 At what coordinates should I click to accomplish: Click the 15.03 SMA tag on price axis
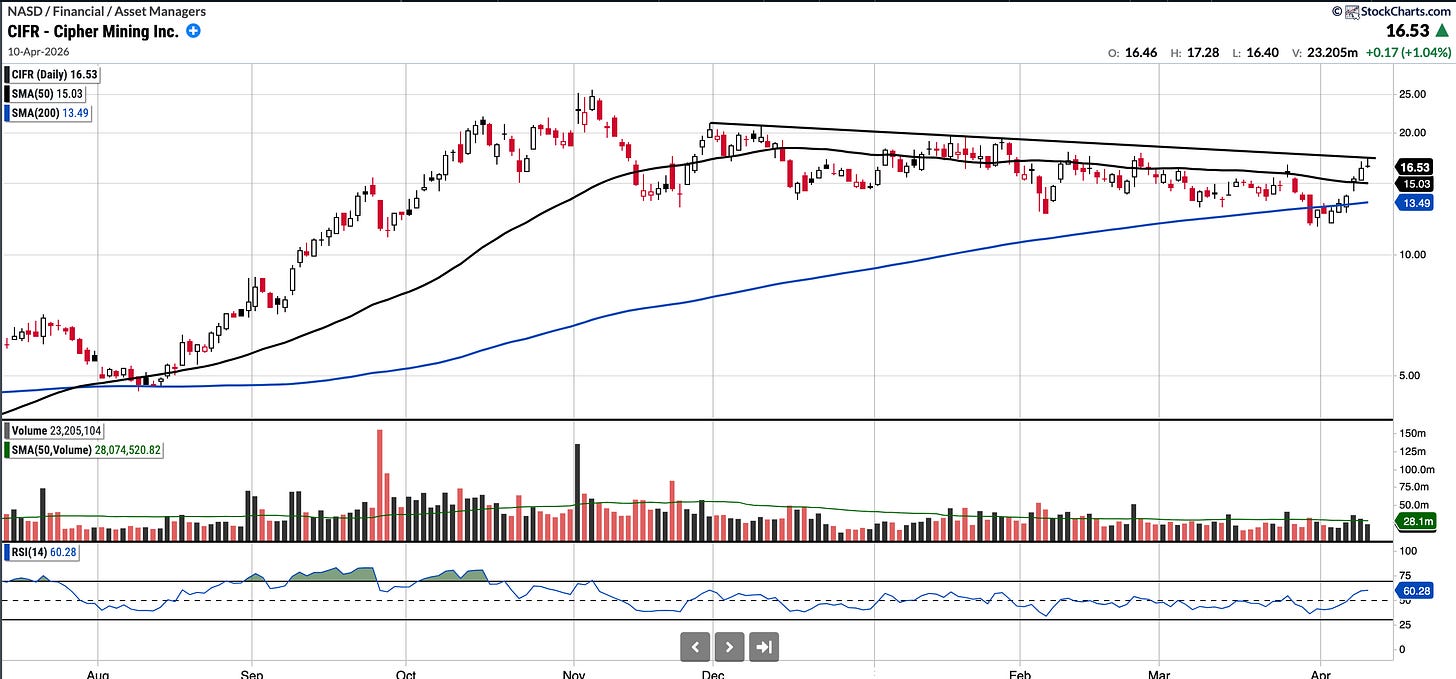point(1416,184)
